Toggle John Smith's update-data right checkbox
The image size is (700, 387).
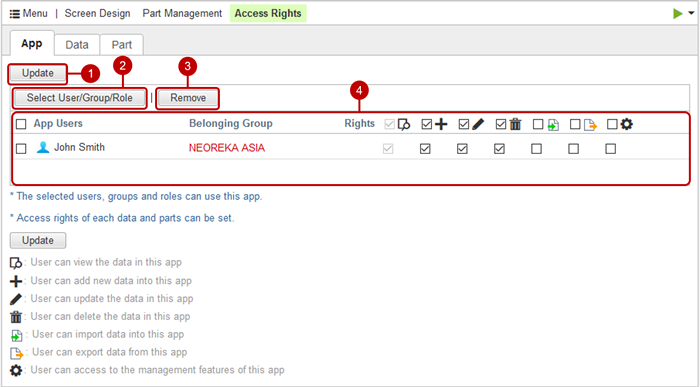pos(462,149)
